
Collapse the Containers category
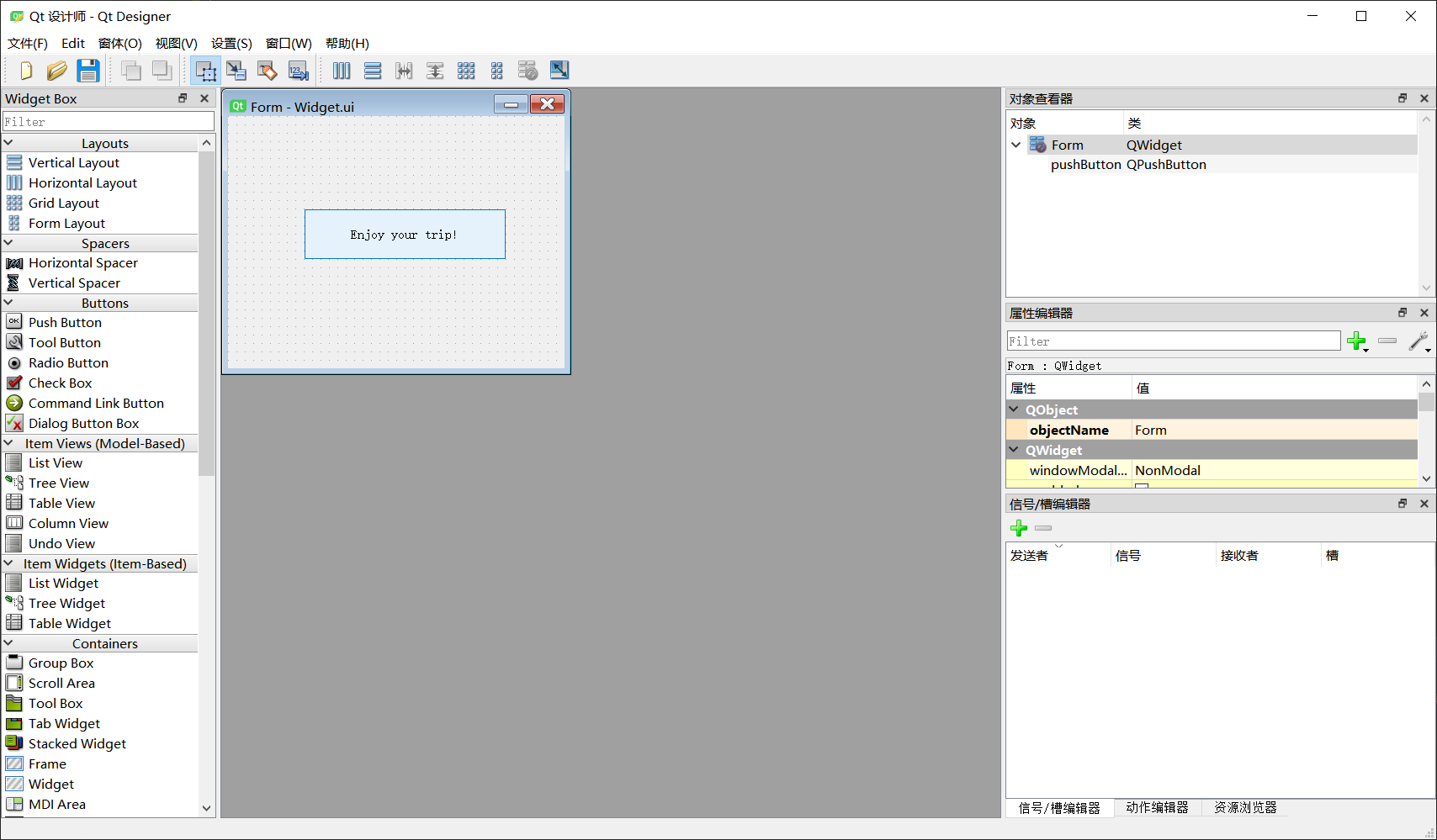(x=8, y=643)
